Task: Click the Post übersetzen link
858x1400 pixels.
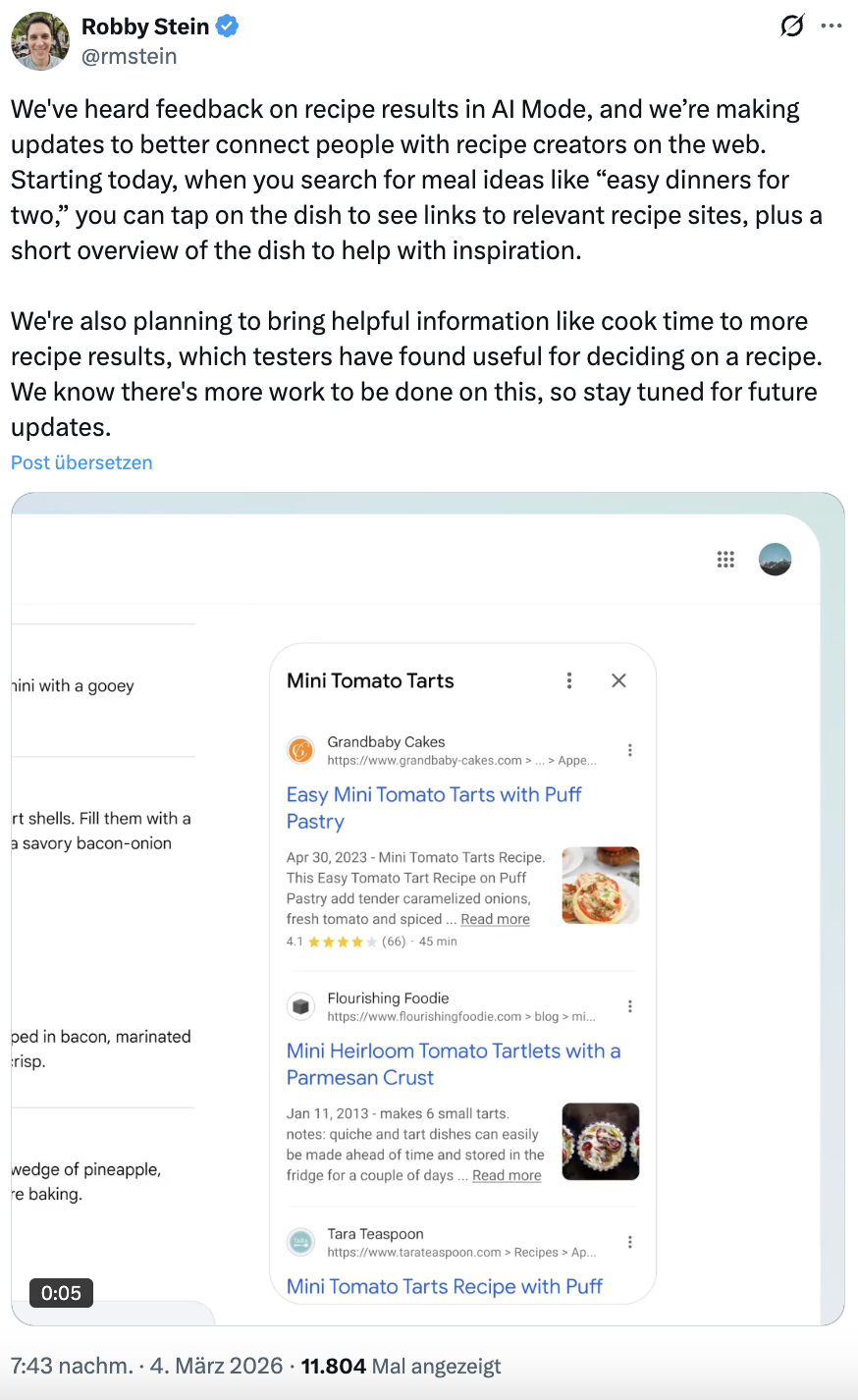Action: [81, 462]
